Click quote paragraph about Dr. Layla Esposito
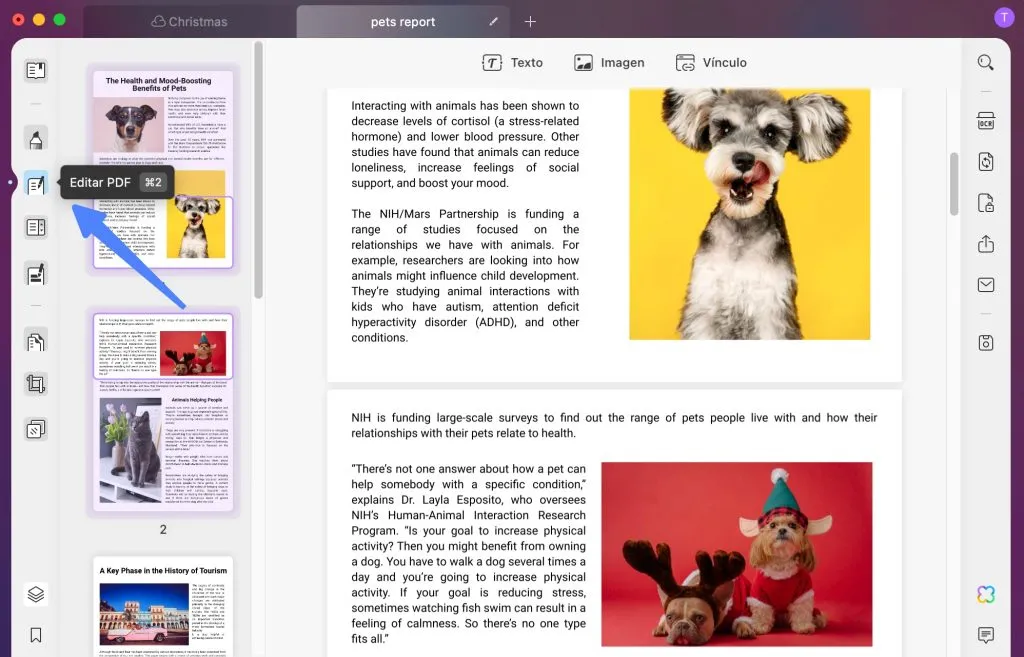Screen dimensions: 1024x657 pos(468,554)
